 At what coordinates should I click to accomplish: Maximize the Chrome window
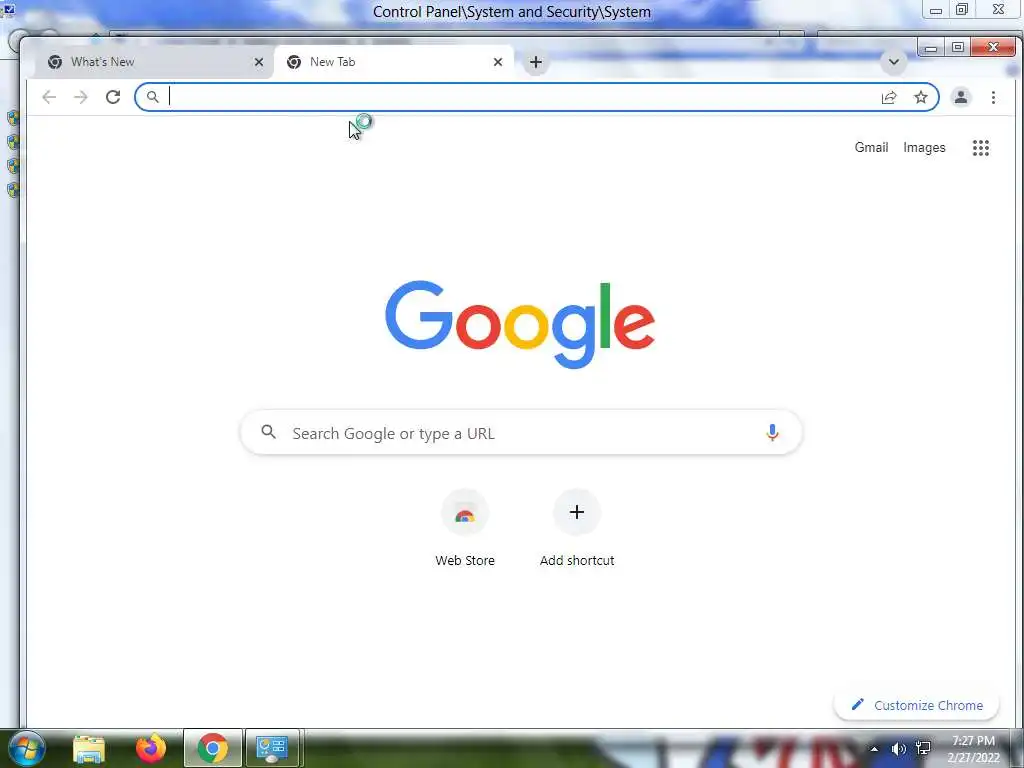point(957,48)
